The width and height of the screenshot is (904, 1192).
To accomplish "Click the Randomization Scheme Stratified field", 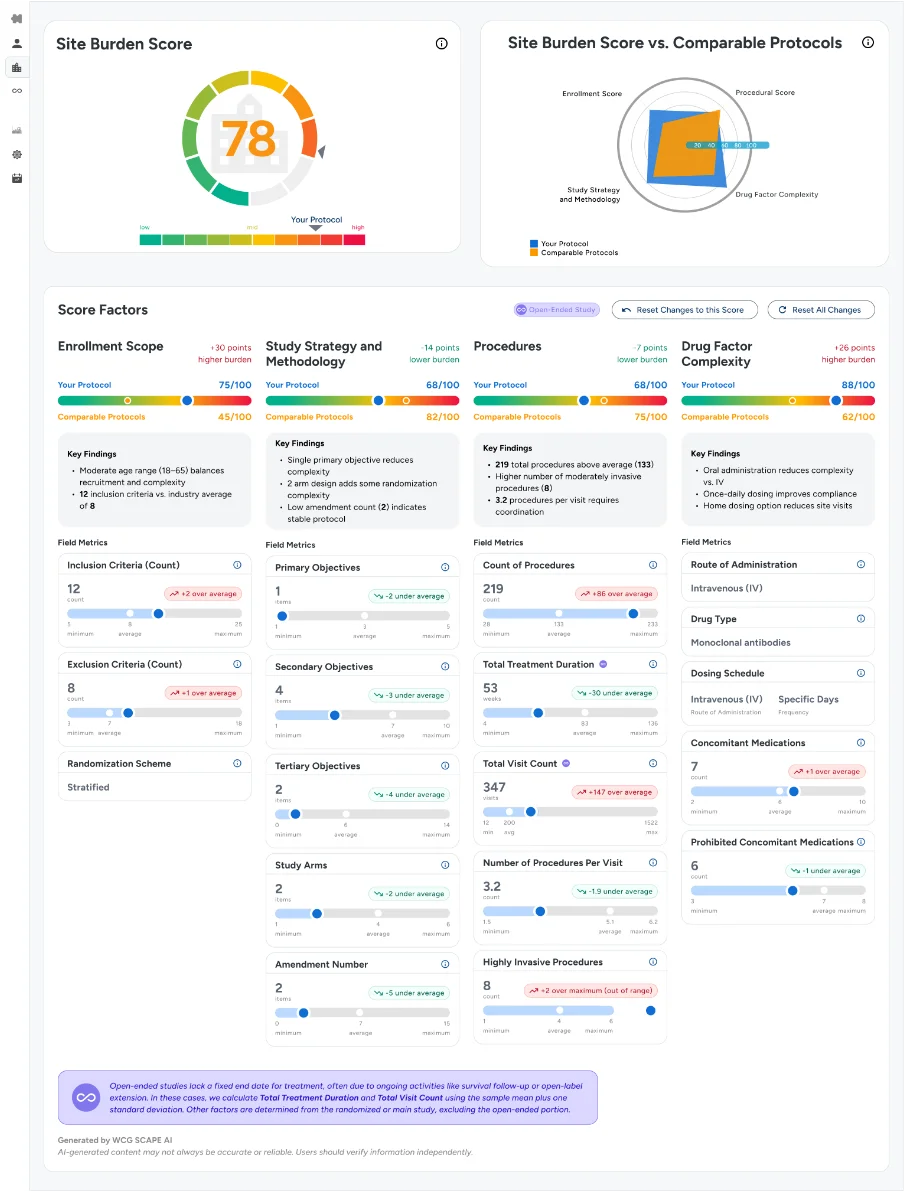I will pos(89,787).
